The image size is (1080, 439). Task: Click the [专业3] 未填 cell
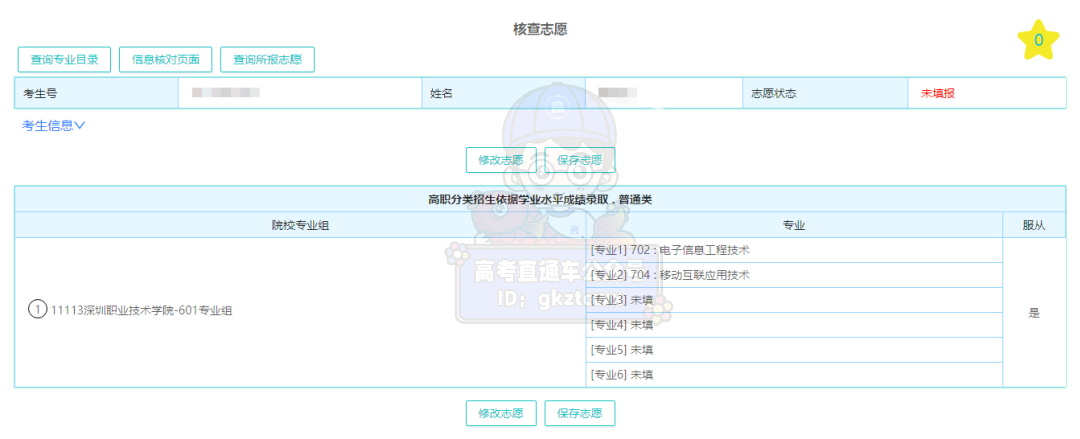(794, 300)
